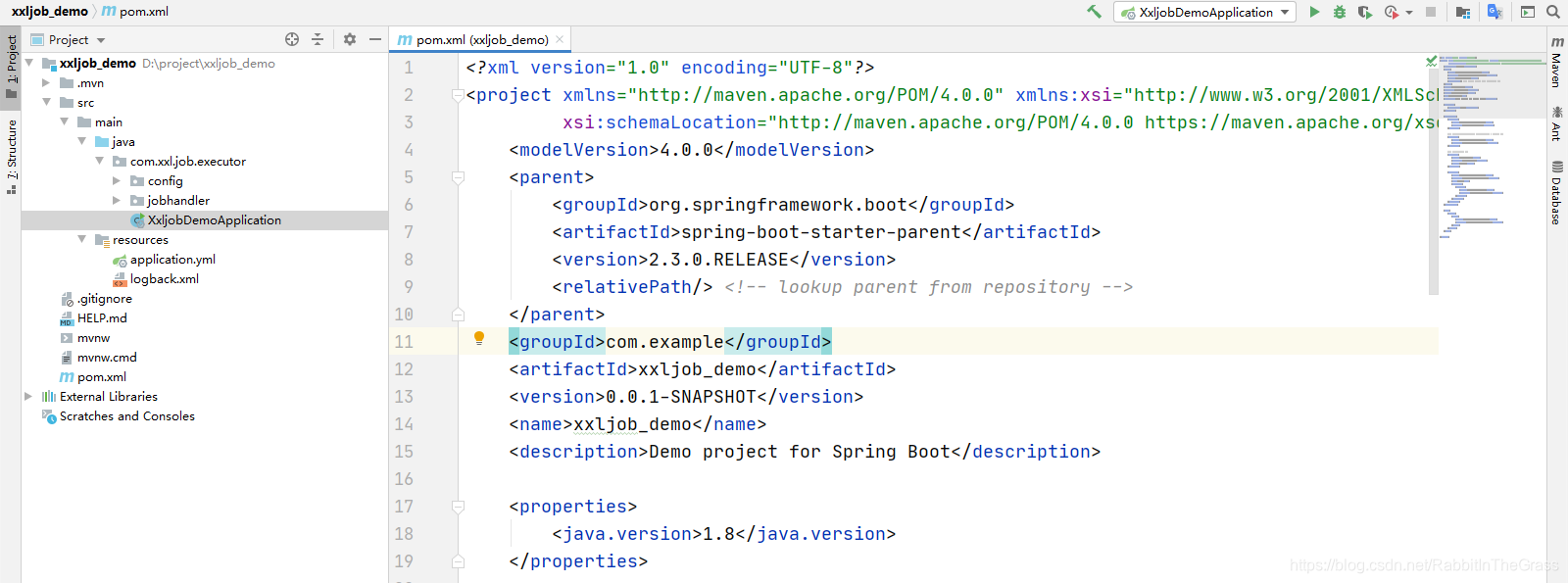The image size is (1568, 583).
Task: Click the editor vertical scrollbar
Action: tap(1434, 181)
